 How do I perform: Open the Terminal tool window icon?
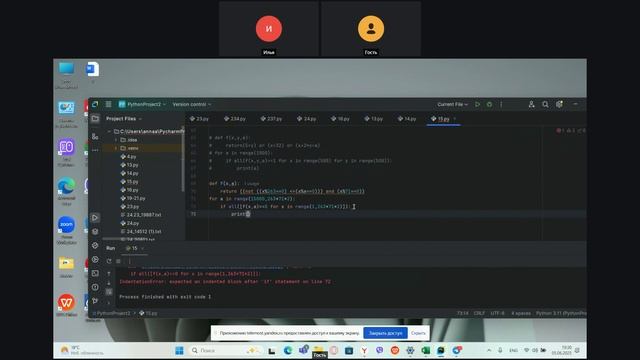95,273
